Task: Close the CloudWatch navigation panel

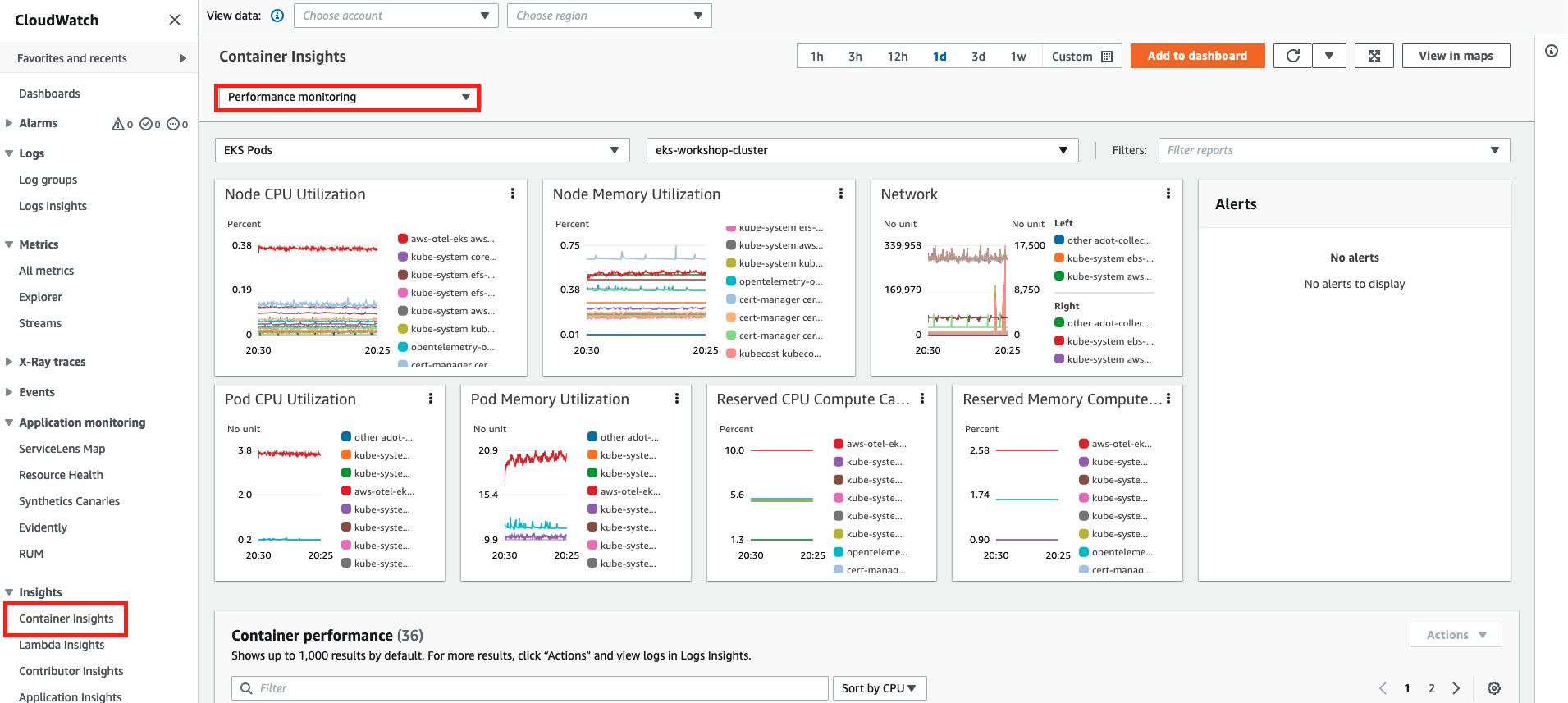Action: click(x=174, y=20)
